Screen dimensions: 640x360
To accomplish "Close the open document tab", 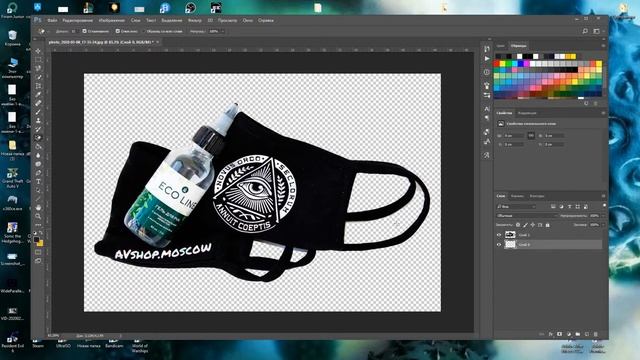I will click(x=158, y=42).
